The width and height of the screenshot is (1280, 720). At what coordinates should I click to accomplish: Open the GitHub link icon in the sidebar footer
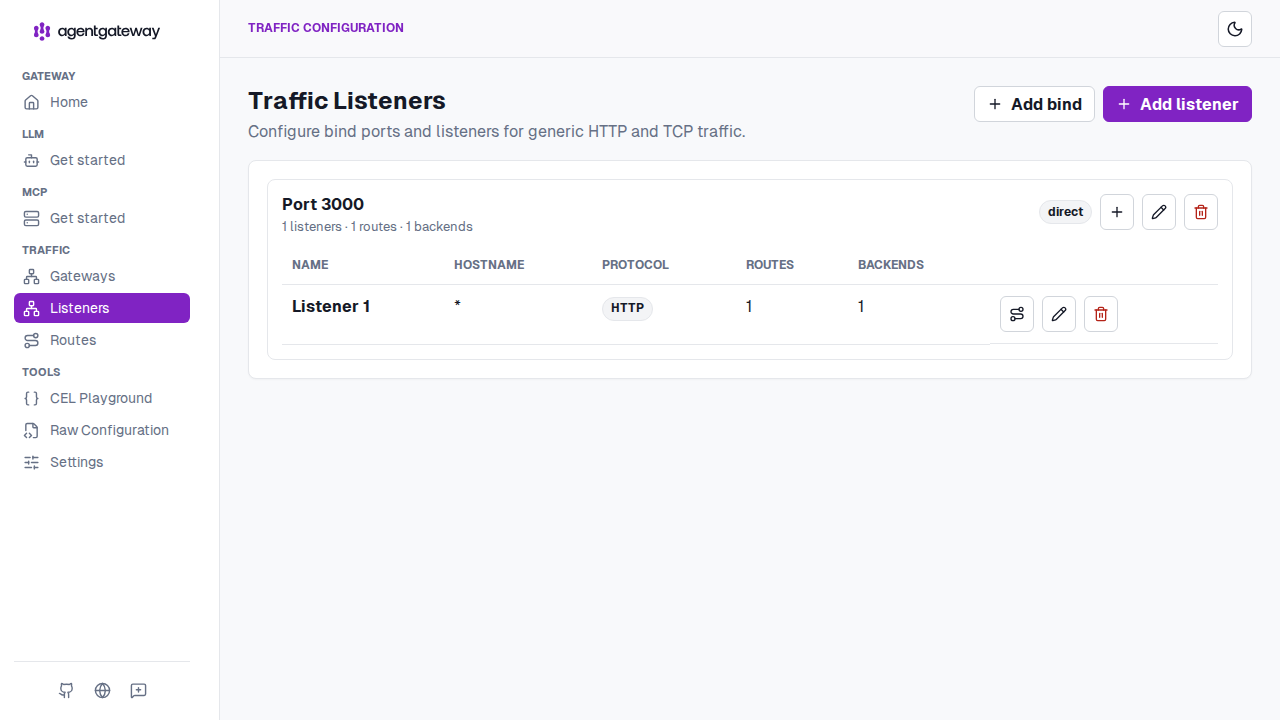[x=66, y=690]
